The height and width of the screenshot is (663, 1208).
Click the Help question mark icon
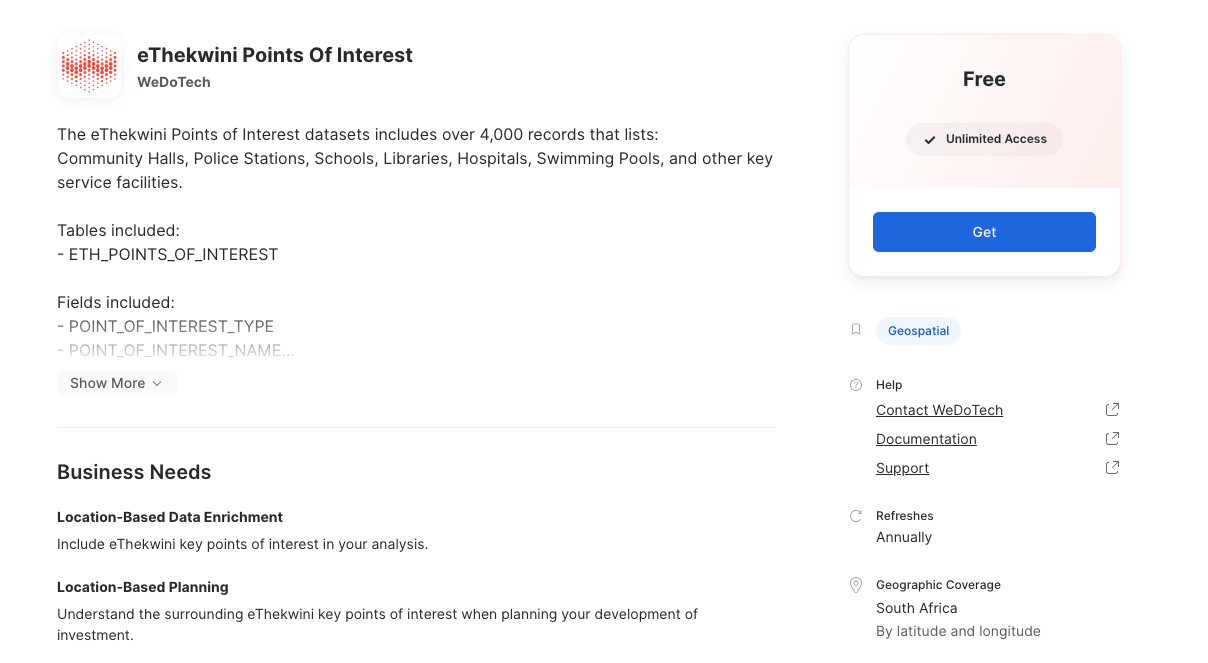pos(856,385)
